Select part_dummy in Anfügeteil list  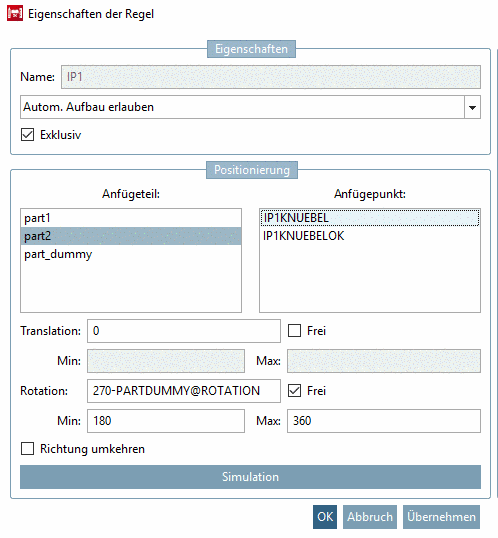(131, 254)
